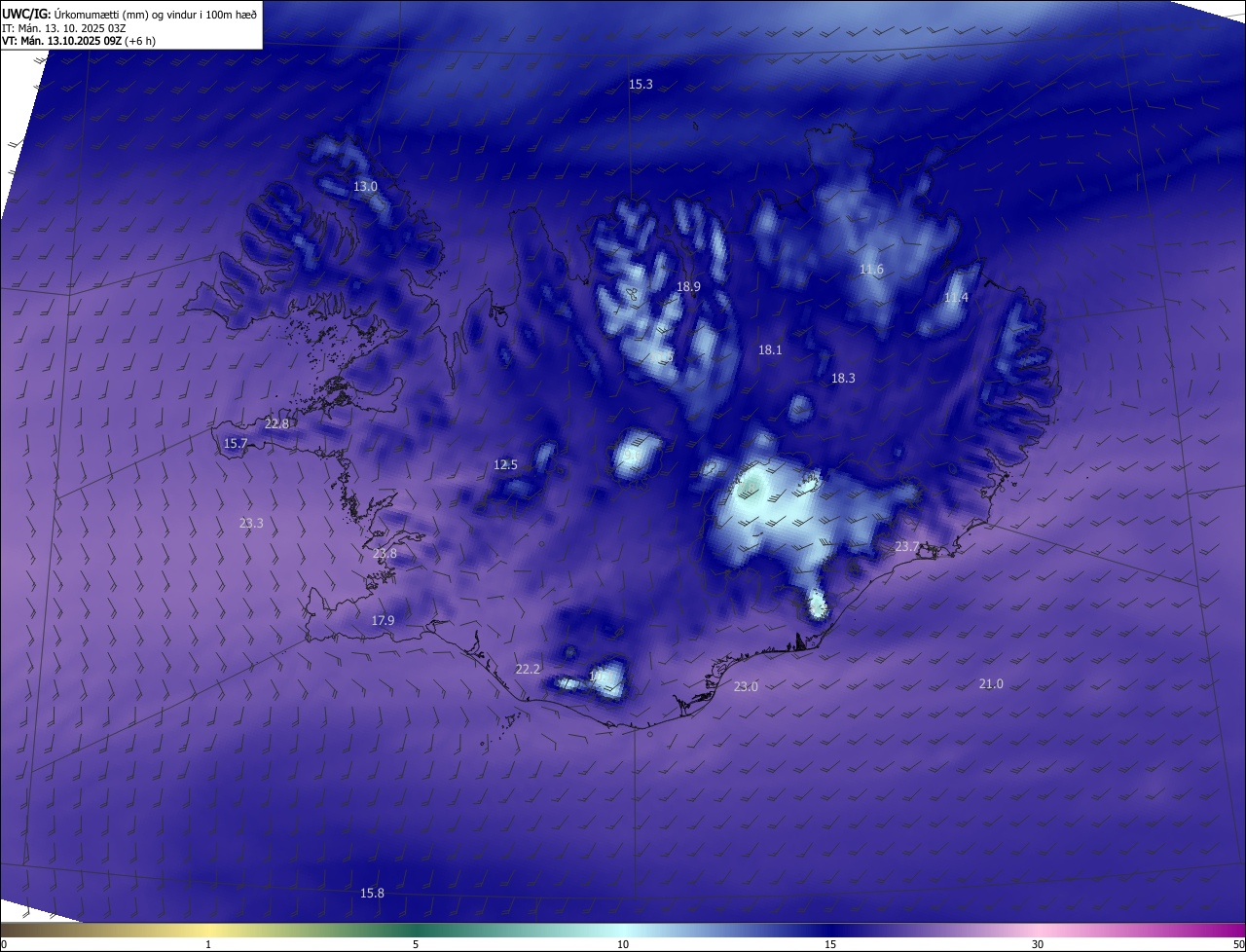Click the 22.8 value on Snæfellsnes

(277, 424)
